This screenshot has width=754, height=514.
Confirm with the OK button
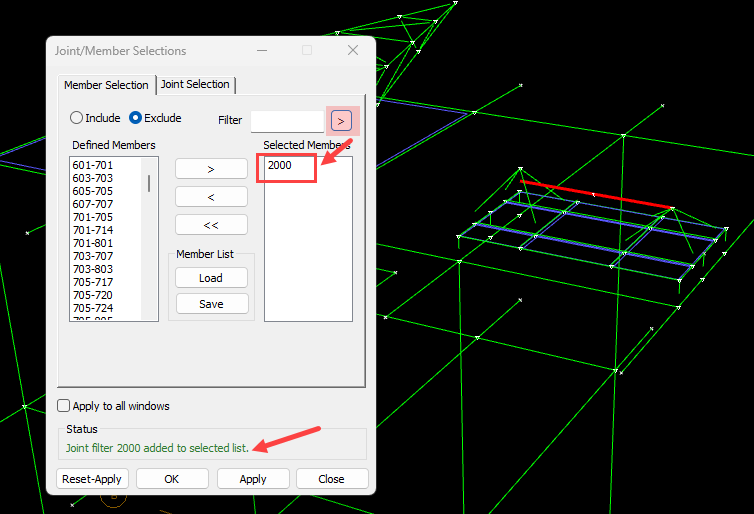(172, 479)
